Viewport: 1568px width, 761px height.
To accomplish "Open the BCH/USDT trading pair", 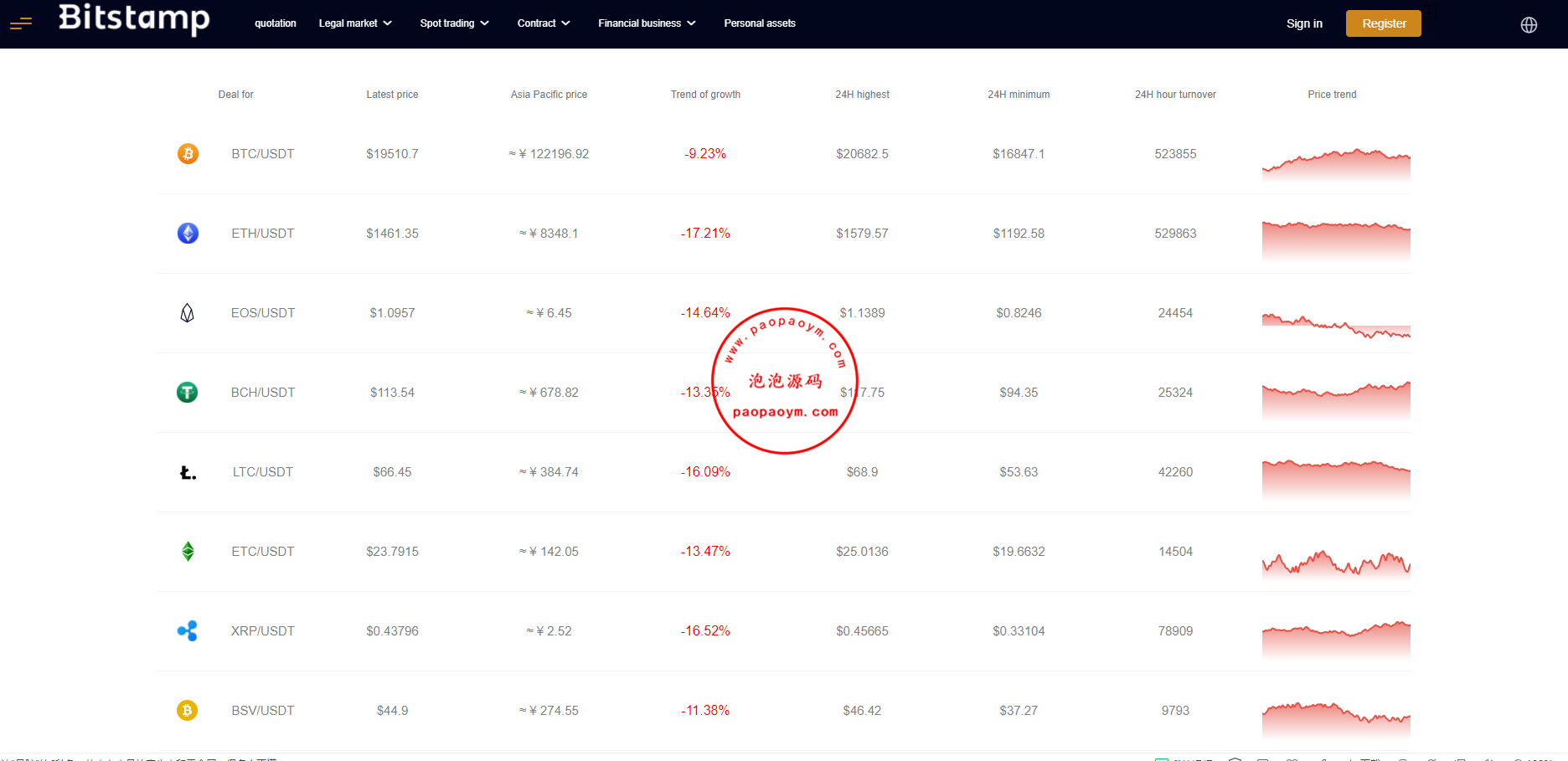I will click(x=263, y=393).
